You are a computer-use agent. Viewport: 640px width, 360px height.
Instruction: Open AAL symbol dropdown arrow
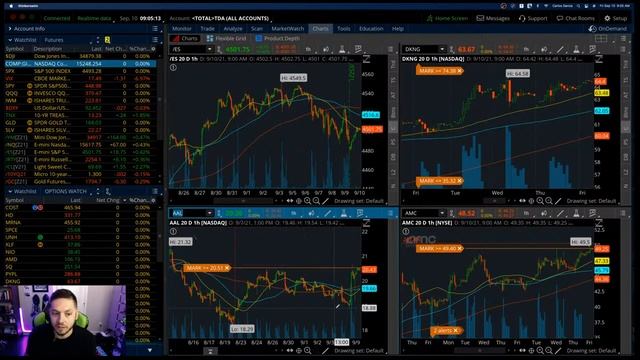click(x=209, y=213)
